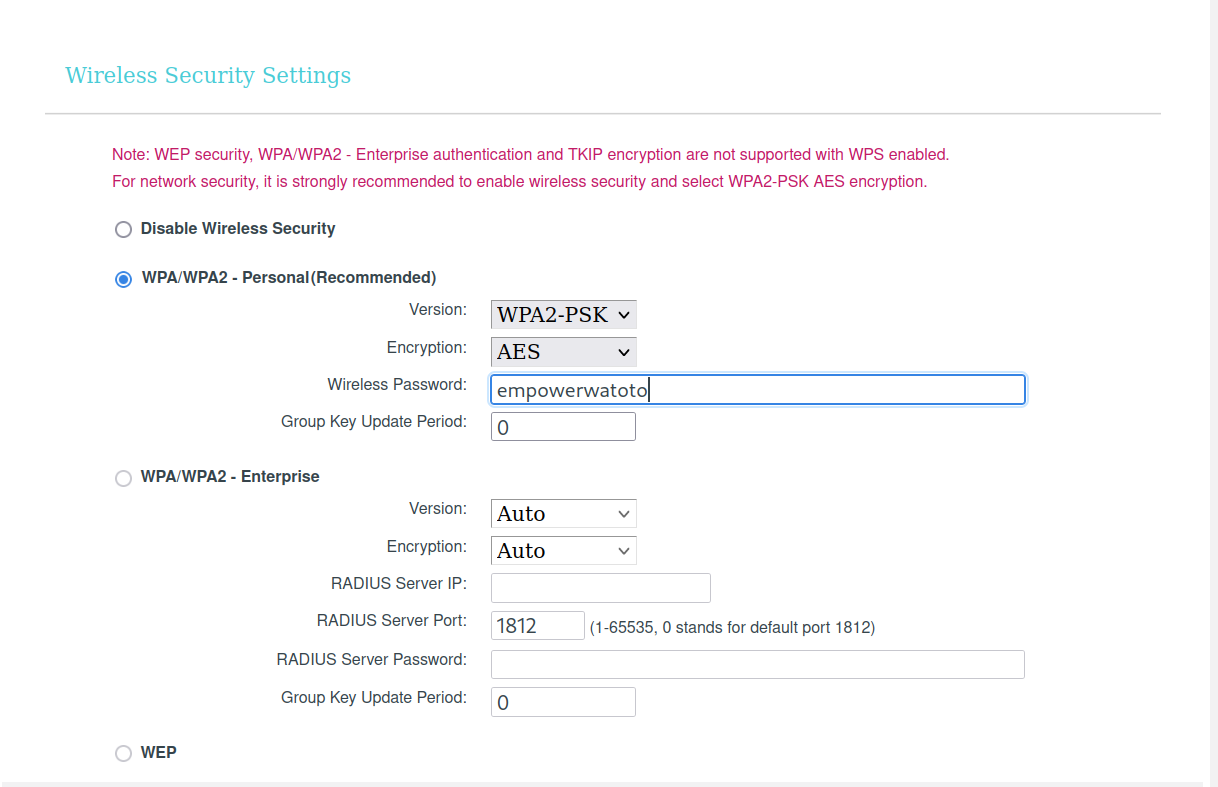
Task: Click the WPA2-PSK AES recommendation note line
Action: [519, 182]
